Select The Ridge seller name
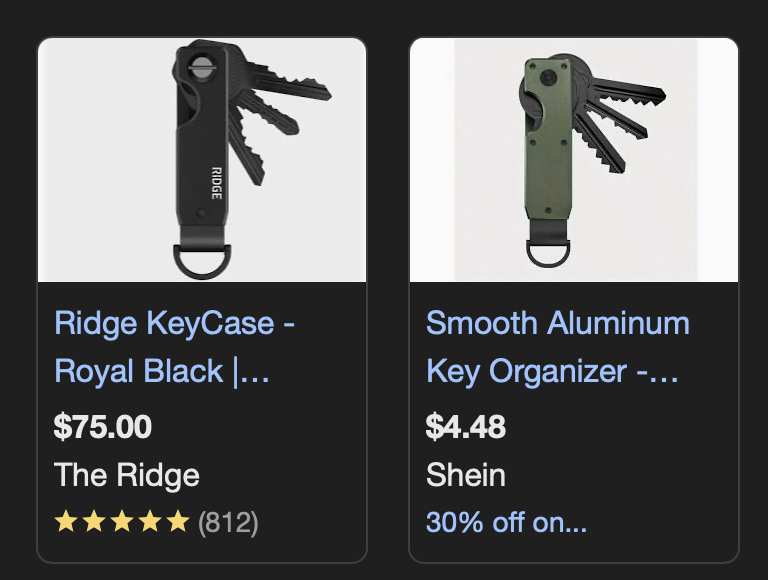This screenshot has width=768, height=580. tap(127, 474)
